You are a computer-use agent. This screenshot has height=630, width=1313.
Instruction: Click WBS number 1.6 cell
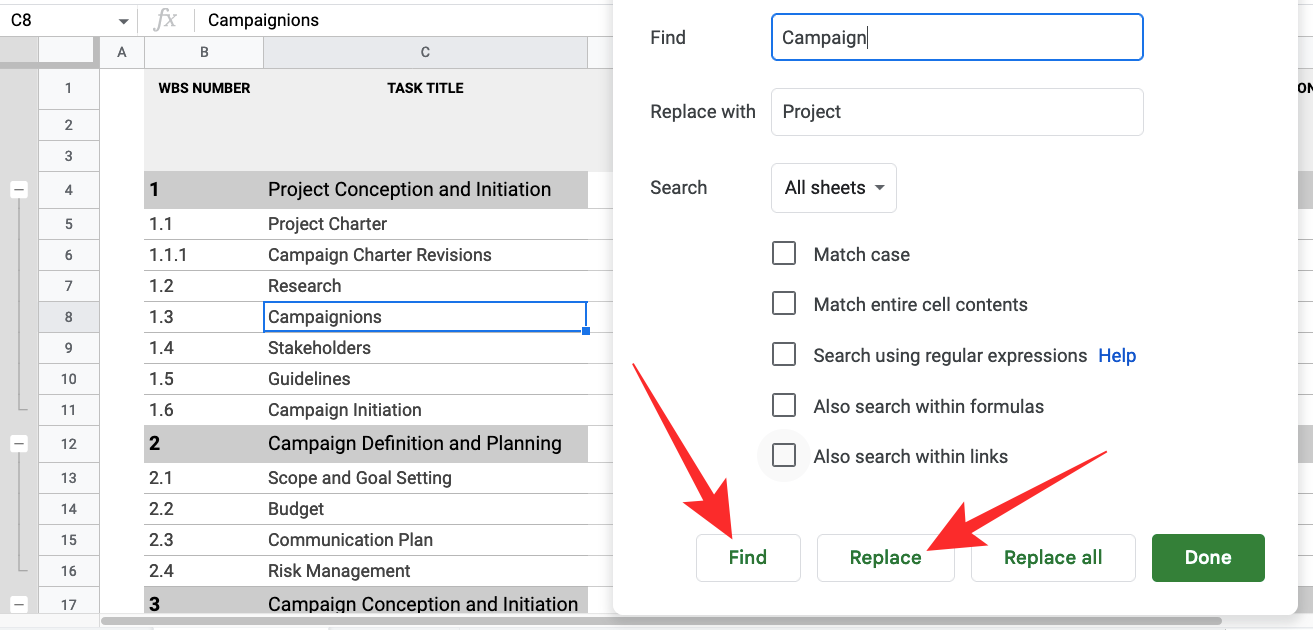click(x=204, y=410)
